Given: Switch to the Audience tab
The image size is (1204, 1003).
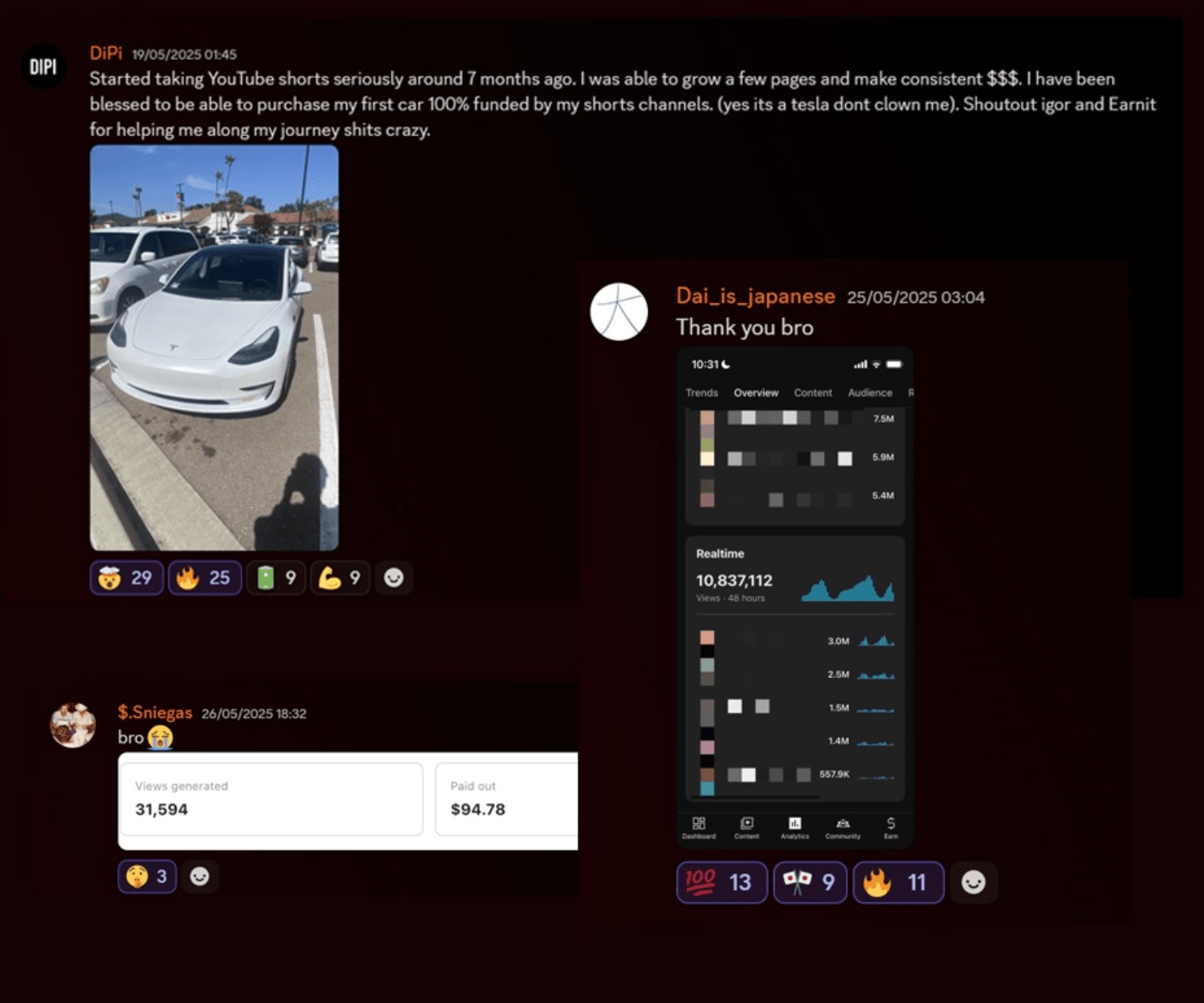Looking at the screenshot, I should tap(870, 393).
